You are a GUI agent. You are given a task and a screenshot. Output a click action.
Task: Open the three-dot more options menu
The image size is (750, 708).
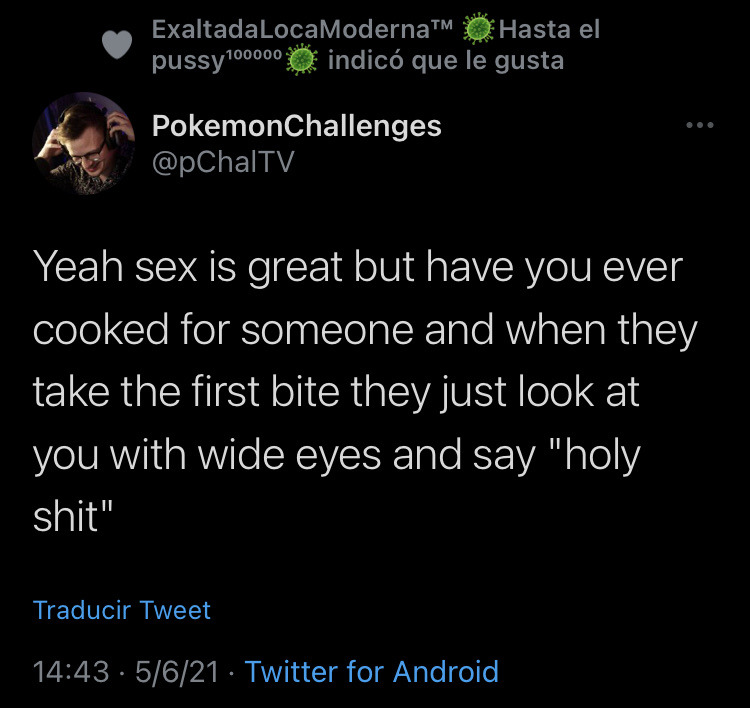tap(699, 125)
